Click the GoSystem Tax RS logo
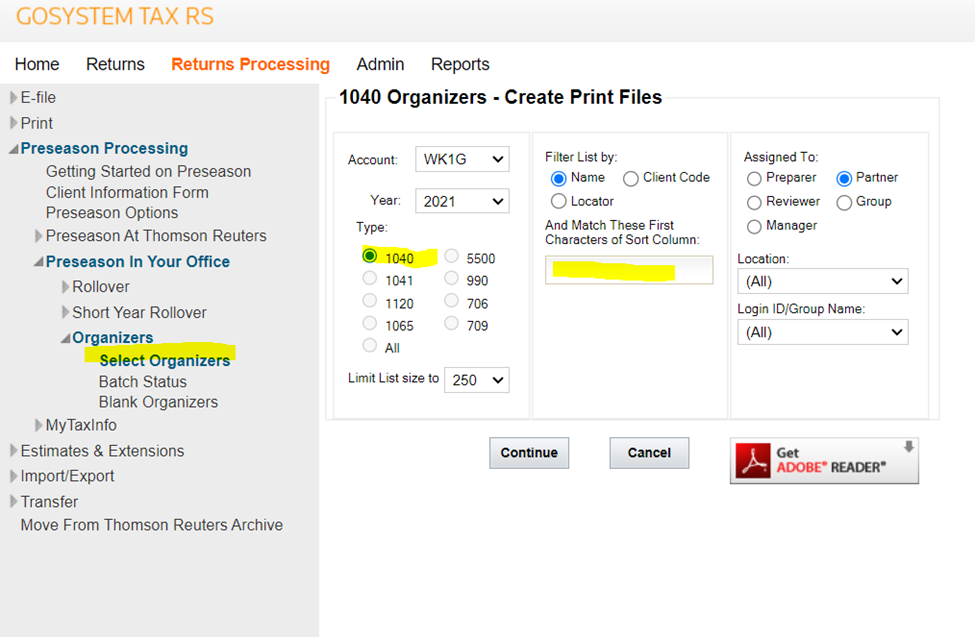The height and width of the screenshot is (637, 975). (x=114, y=16)
